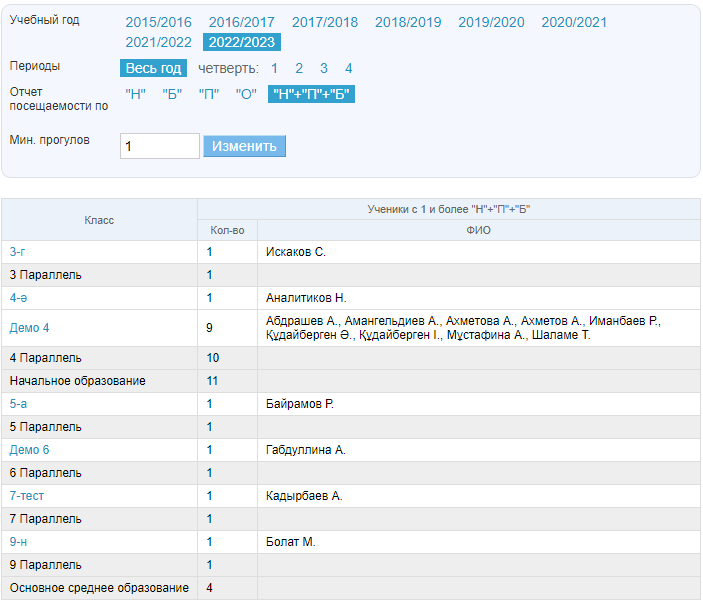Filter attendance report by "Б"
Screen dimensions: 703x604
coord(172,94)
